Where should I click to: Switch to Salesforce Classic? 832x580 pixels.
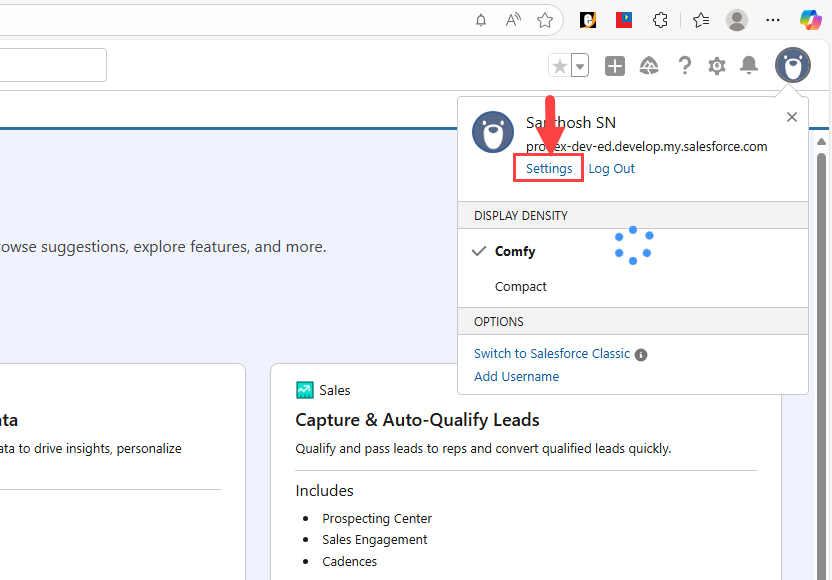[552, 354]
